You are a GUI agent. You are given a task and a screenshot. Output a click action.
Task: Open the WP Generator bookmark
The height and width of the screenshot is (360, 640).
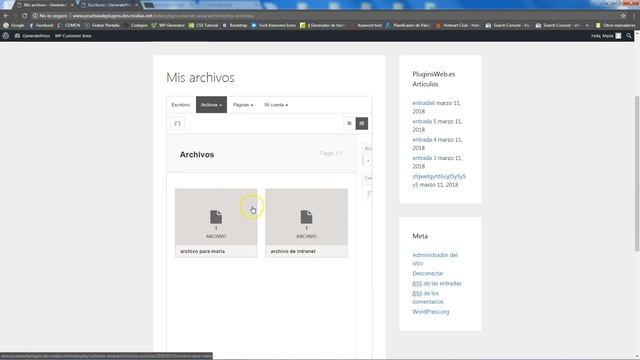168,25
